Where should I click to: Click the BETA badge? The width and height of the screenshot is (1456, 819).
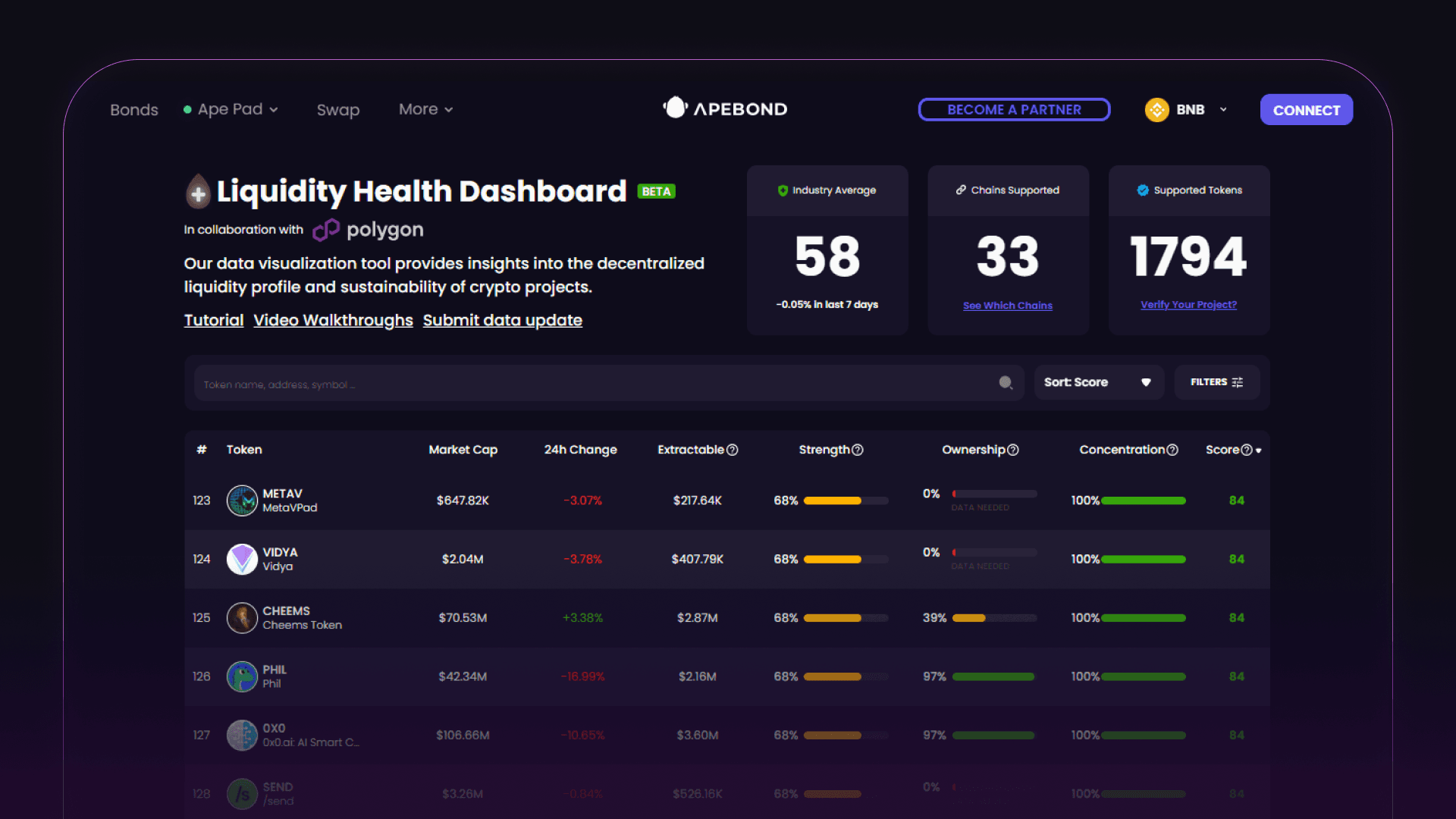[656, 191]
